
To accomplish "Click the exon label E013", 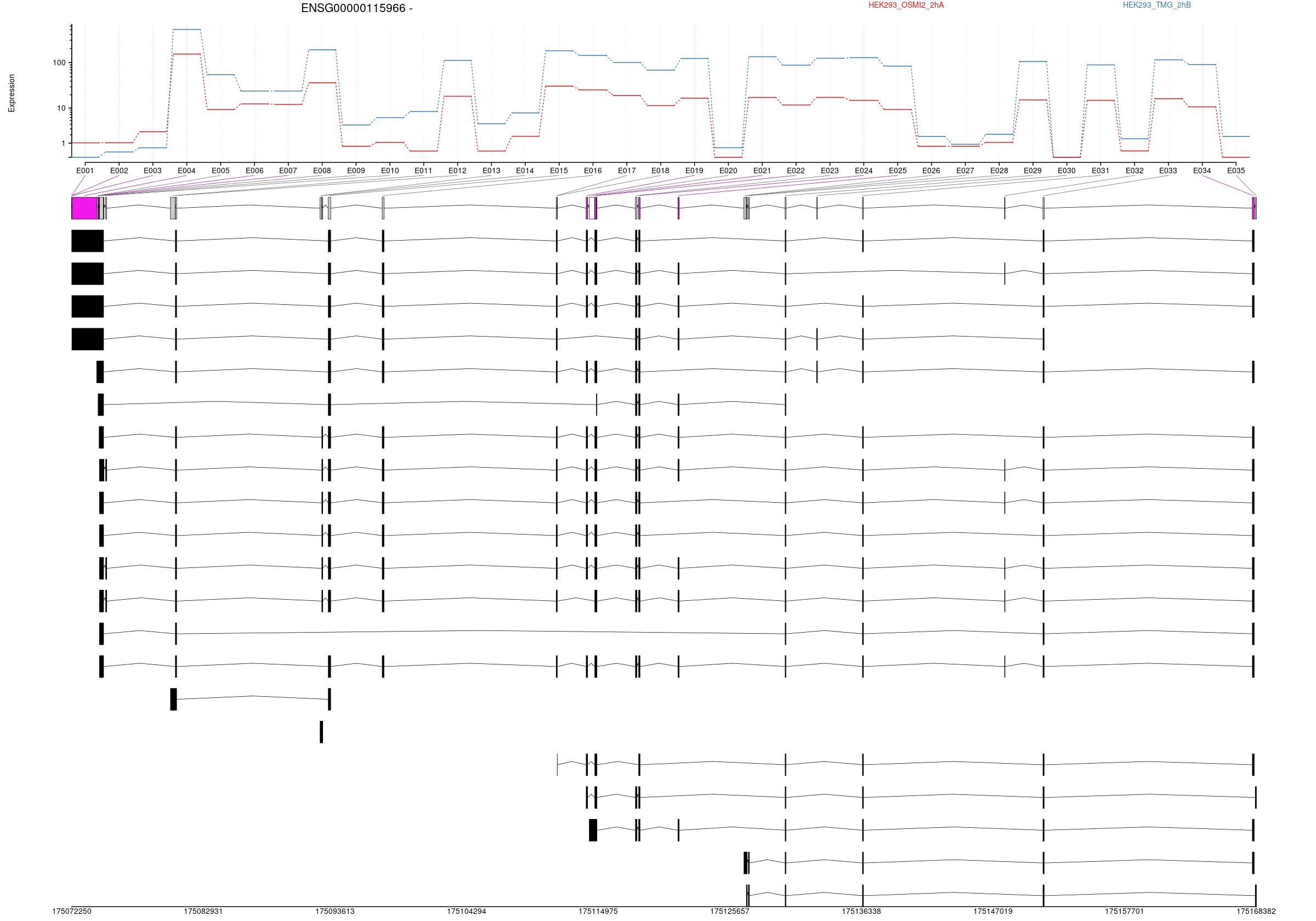I will pos(491,171).
